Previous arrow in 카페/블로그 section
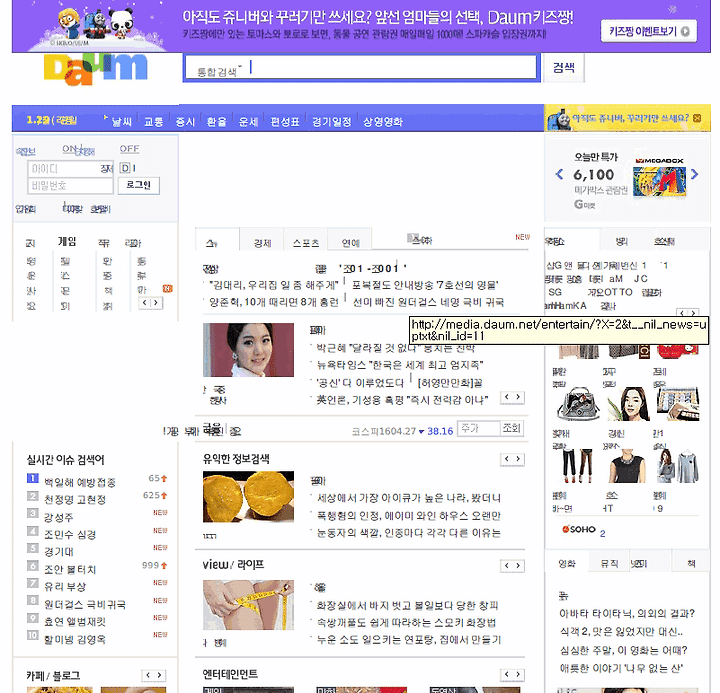 (x=148, y=675)
